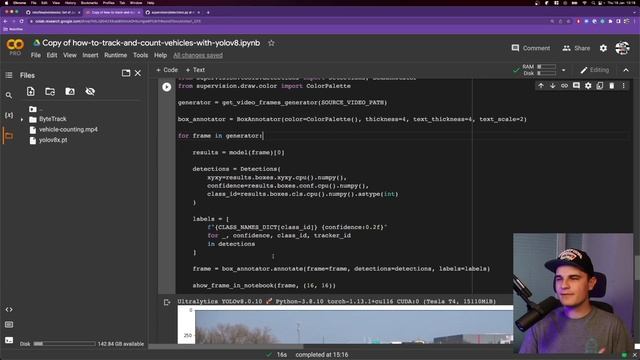Image resolution: width=640 pixels, height=360 pixels.
Task: Open the File menu
Action: [x=36, y=55]
